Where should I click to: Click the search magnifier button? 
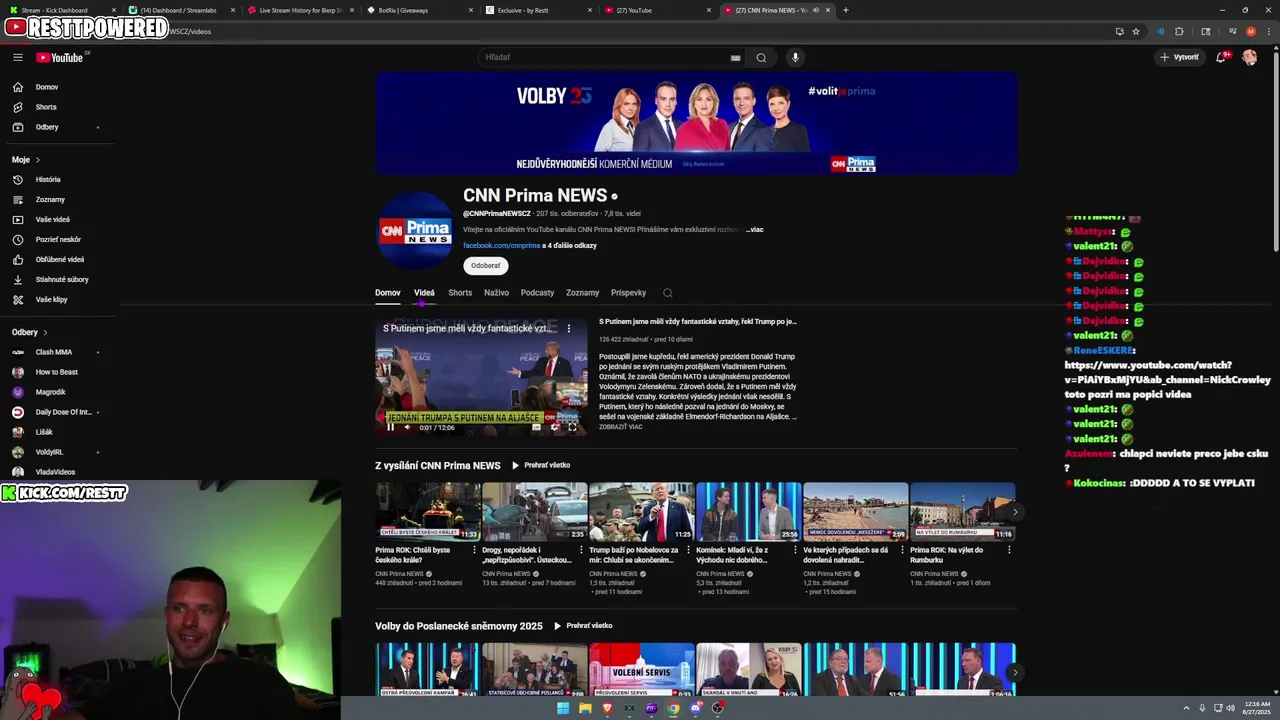[x=761, y=58]
